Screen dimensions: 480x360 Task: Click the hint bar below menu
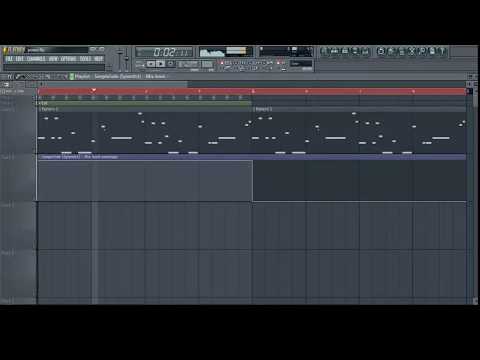tap(54, 68)
